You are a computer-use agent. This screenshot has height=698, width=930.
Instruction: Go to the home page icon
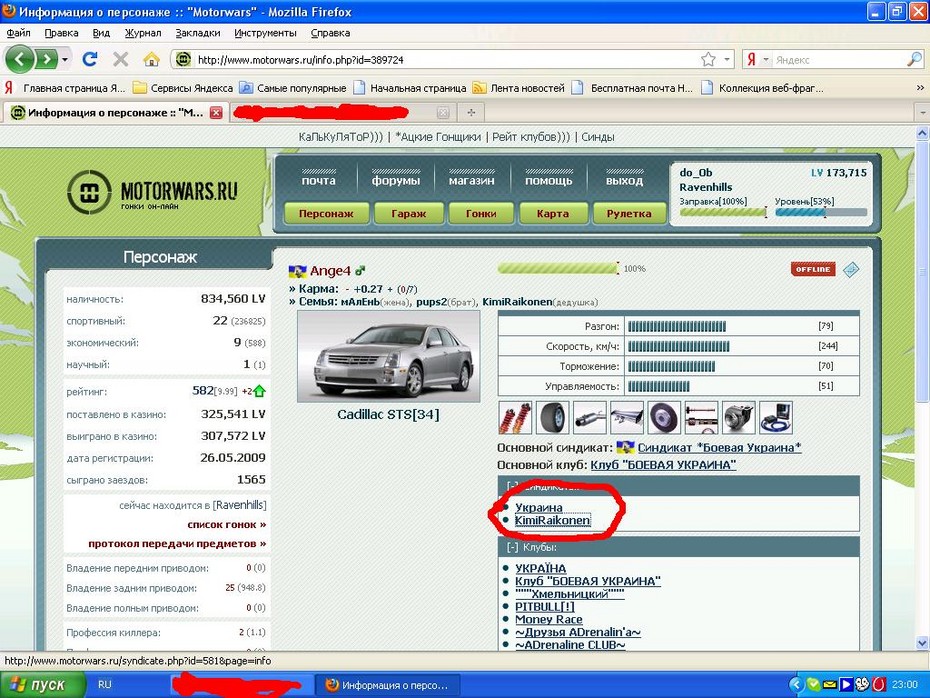[151, 59]
